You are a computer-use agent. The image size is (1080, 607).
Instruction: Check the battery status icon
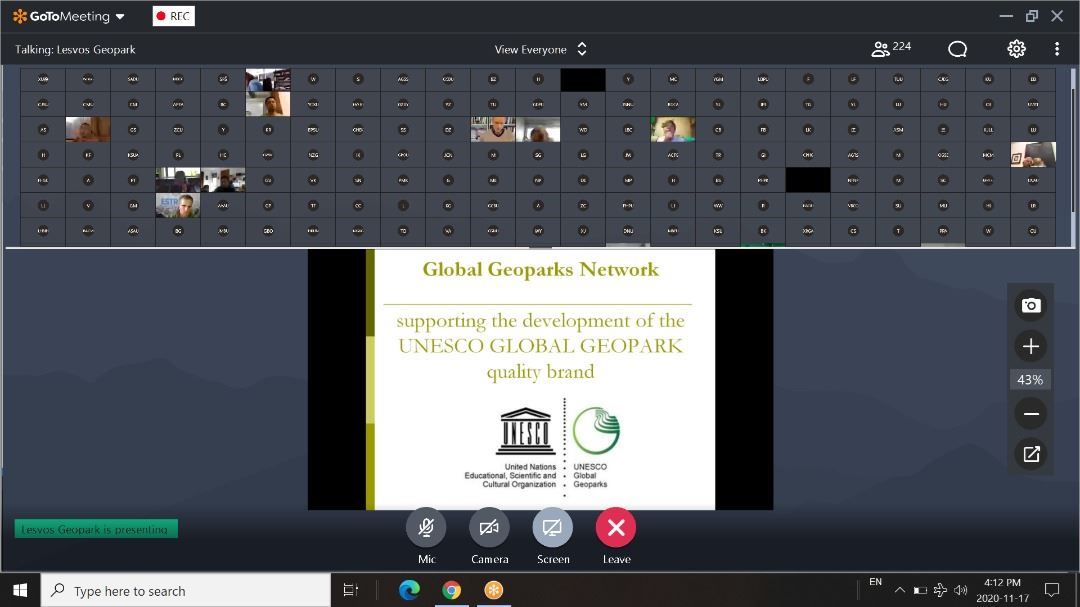(920, 590)
